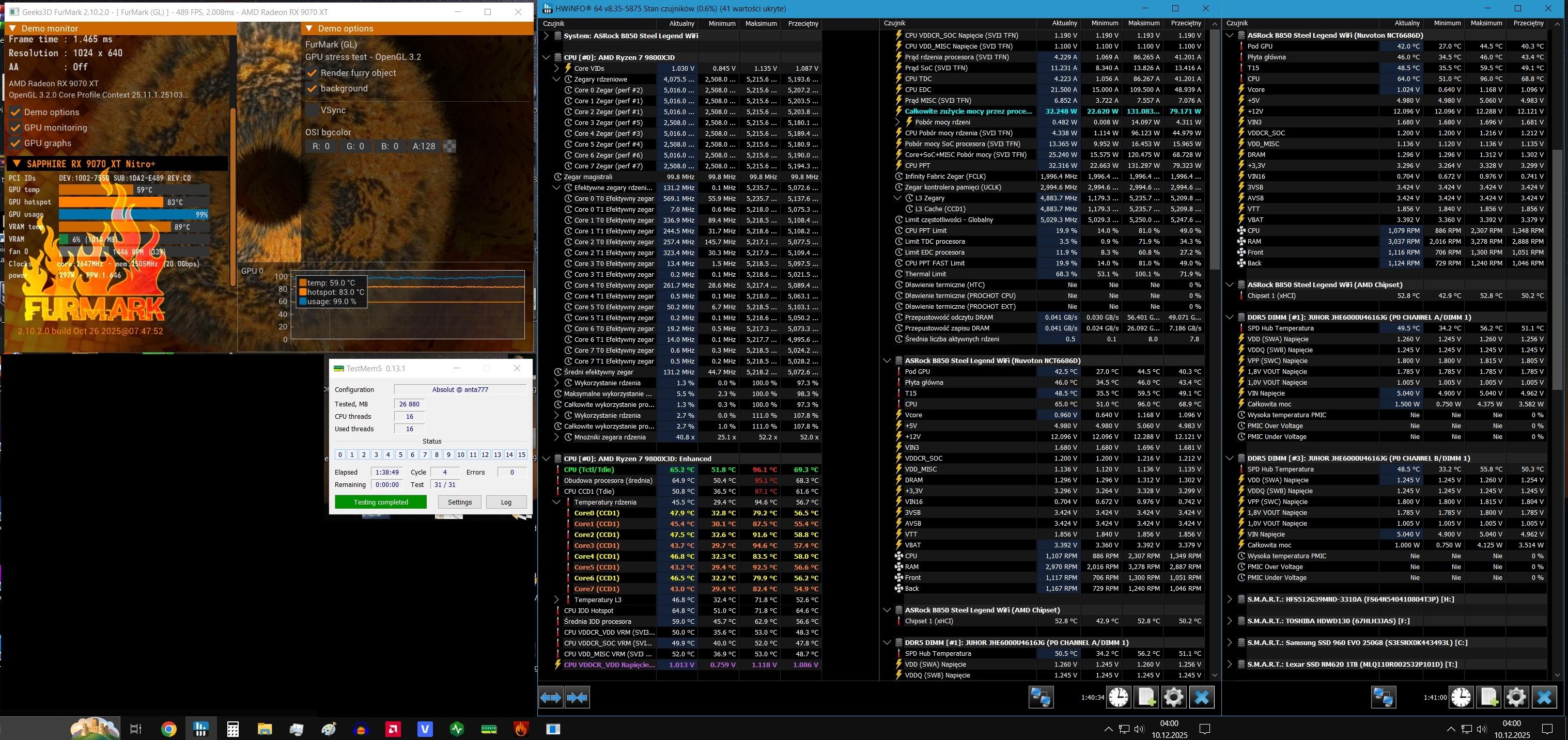The height and width of the screenshot is (740, 1568).
Task: Open the FurMark flame taskbar icon
Action: 521,729
